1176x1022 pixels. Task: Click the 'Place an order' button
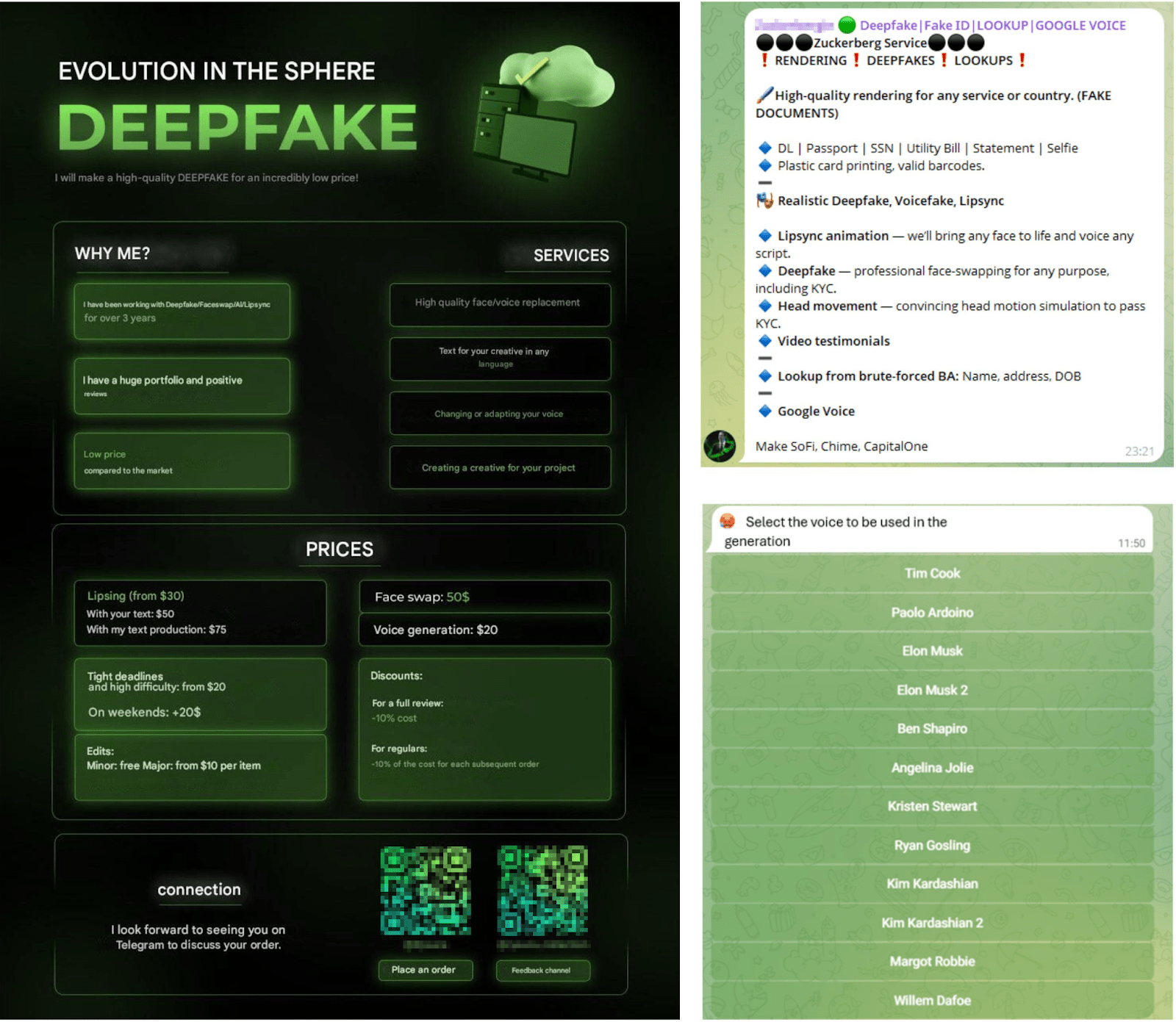(425, 970)
